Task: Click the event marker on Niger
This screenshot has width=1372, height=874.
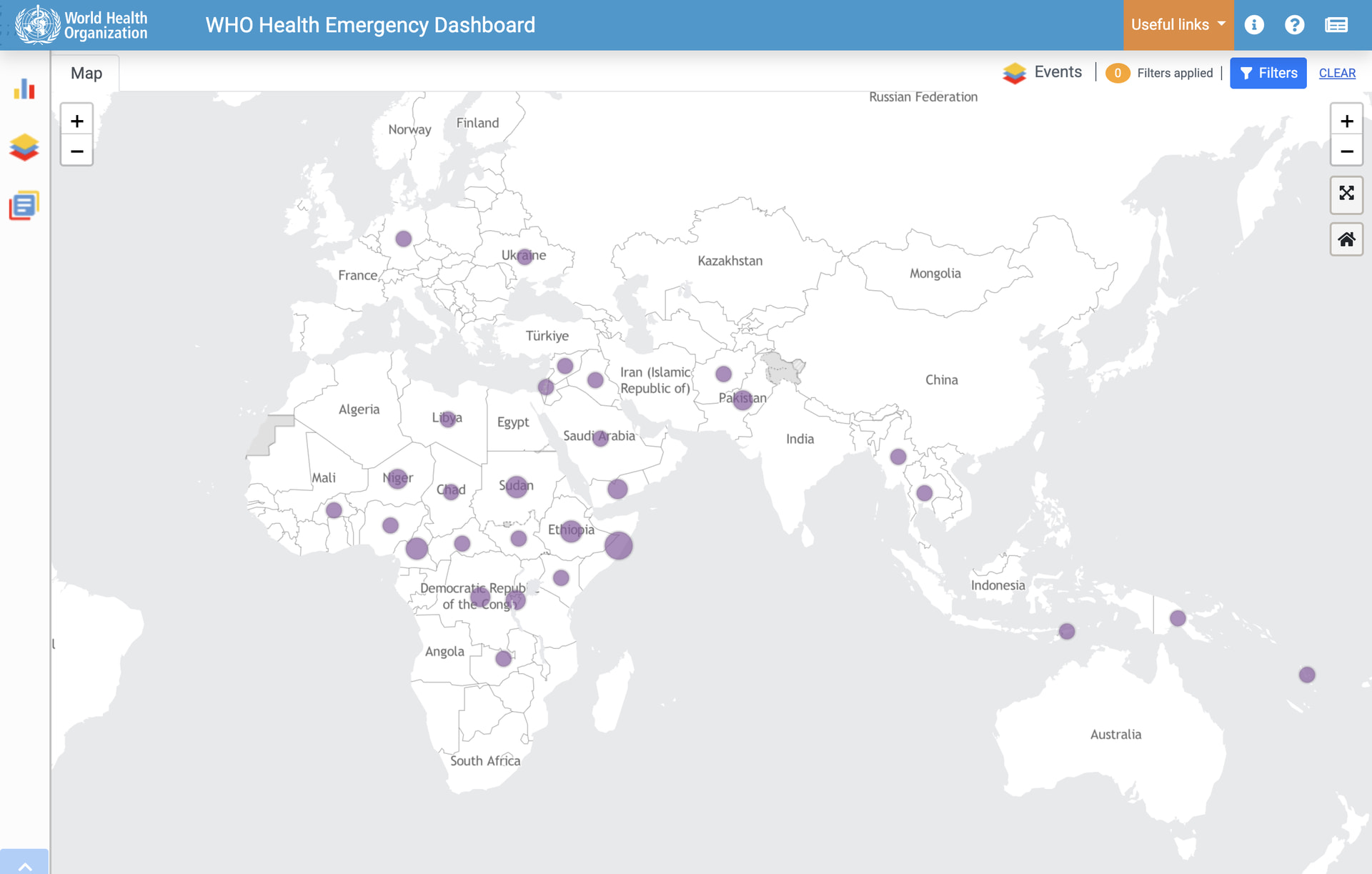Action: click(x=397, y=478)
